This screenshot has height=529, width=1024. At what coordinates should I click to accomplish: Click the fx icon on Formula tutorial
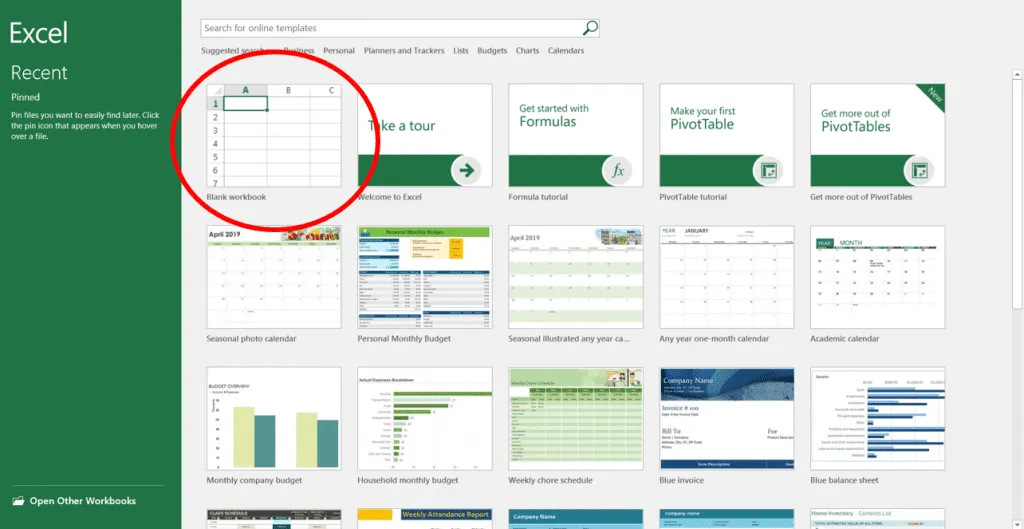[617, 171]
